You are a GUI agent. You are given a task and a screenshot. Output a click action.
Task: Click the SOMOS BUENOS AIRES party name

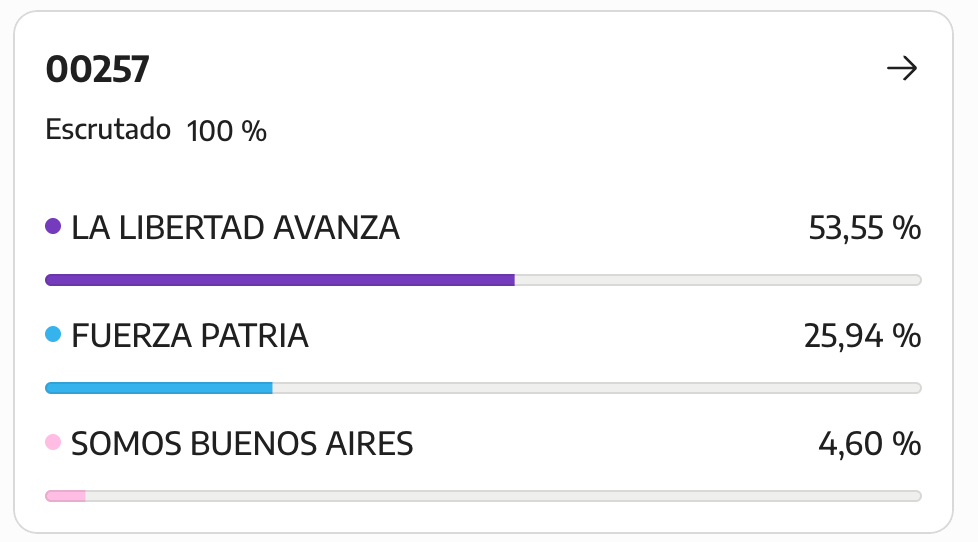click(242, 443)
